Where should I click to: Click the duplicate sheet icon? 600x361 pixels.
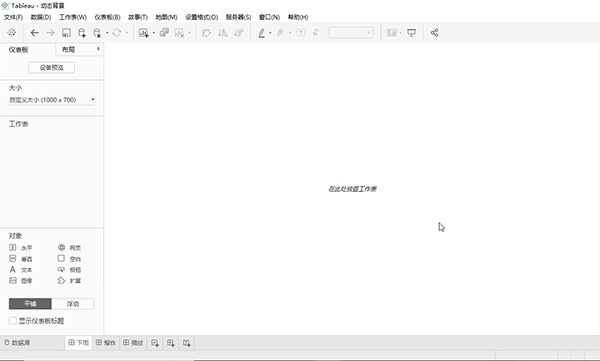pyautogui.click(x=164, y=33)
